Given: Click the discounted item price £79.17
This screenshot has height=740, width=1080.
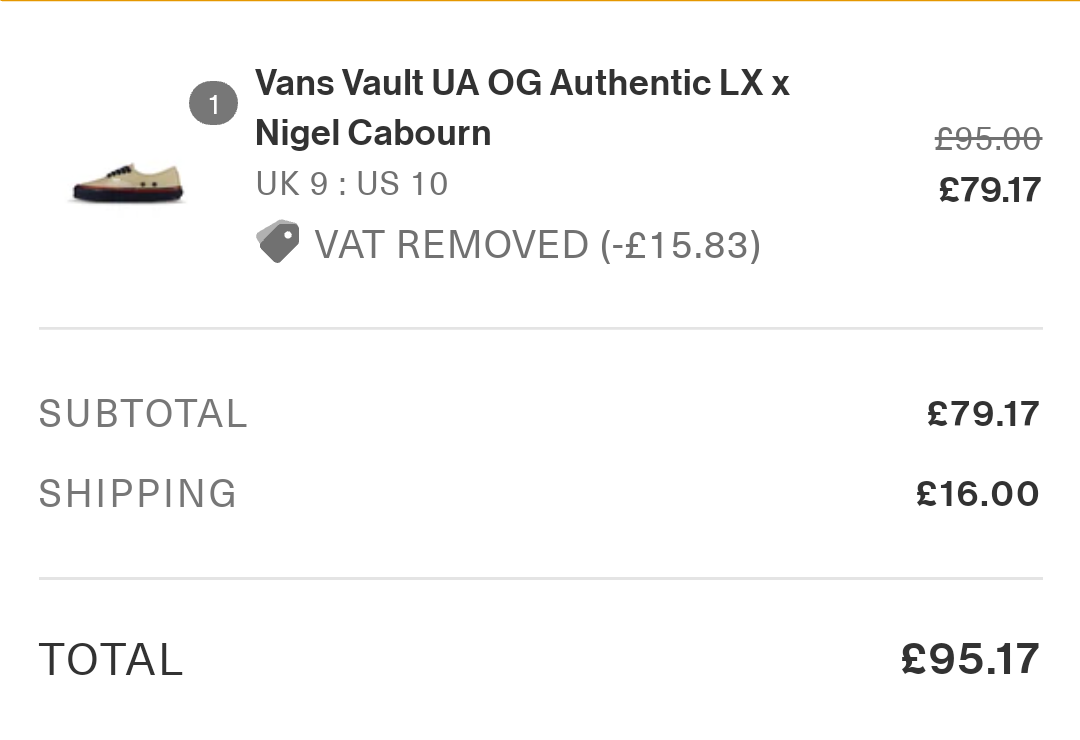Looking at the screenshot, I should (989, 189).
